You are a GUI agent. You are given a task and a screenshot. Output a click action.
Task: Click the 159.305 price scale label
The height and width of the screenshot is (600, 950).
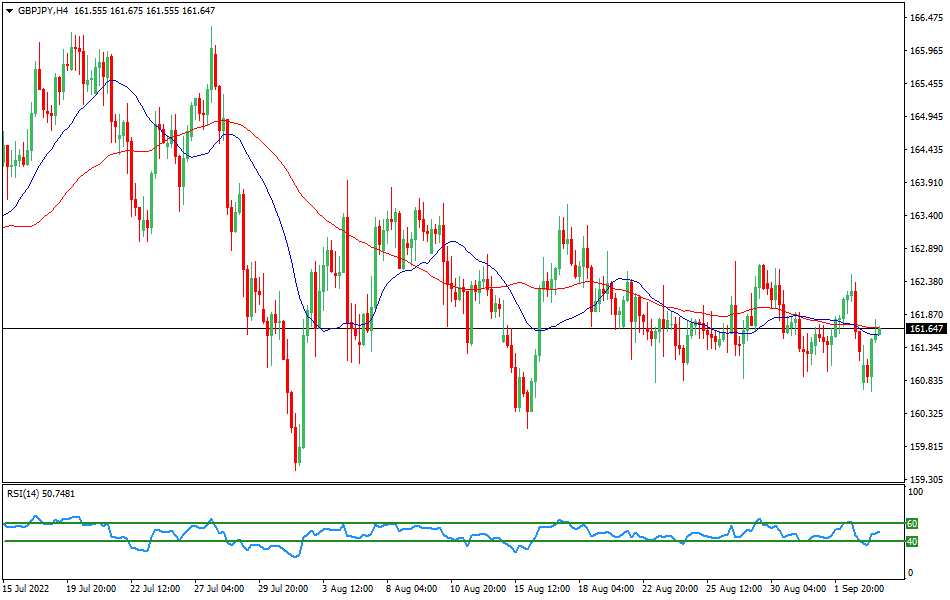point(927,479)
